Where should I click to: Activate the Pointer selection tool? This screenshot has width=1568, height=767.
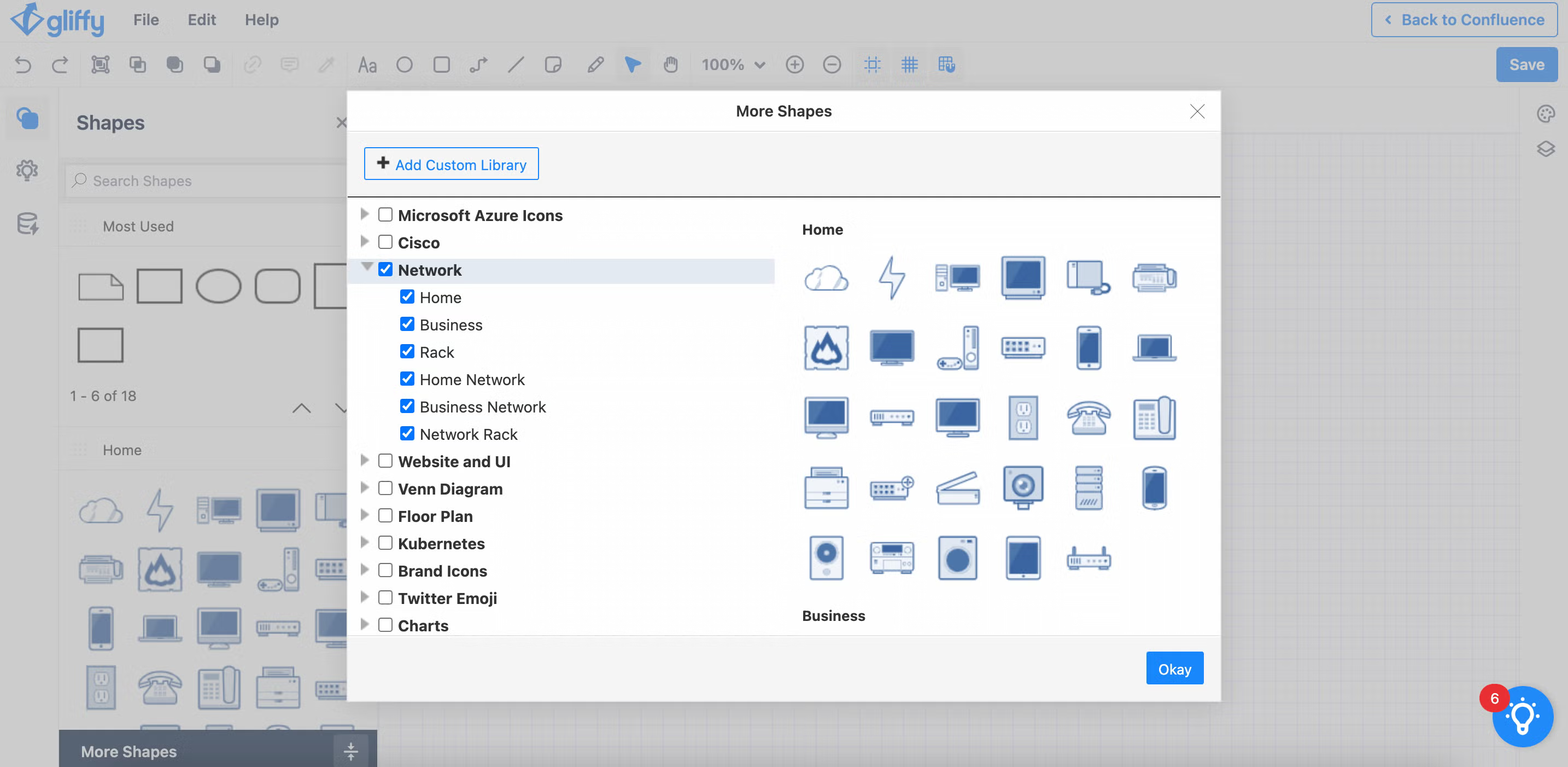tap(633, 65)
